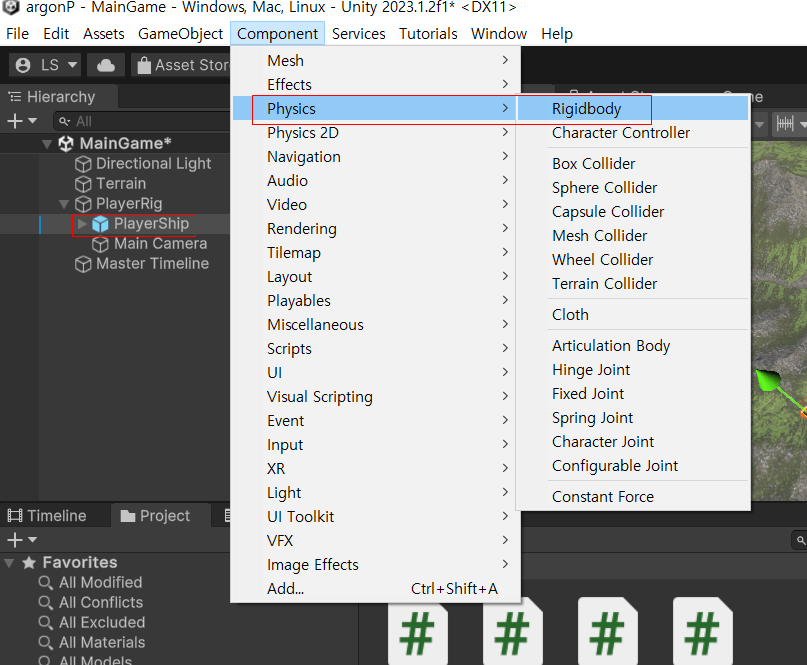
Task: Add a Configurable Joint component
Action: tap(633, 466)
